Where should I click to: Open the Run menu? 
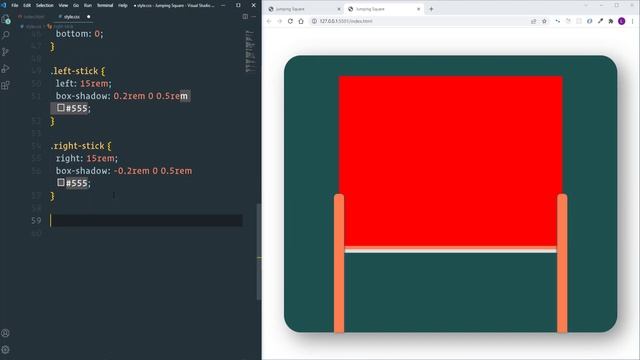click(88, 5)
